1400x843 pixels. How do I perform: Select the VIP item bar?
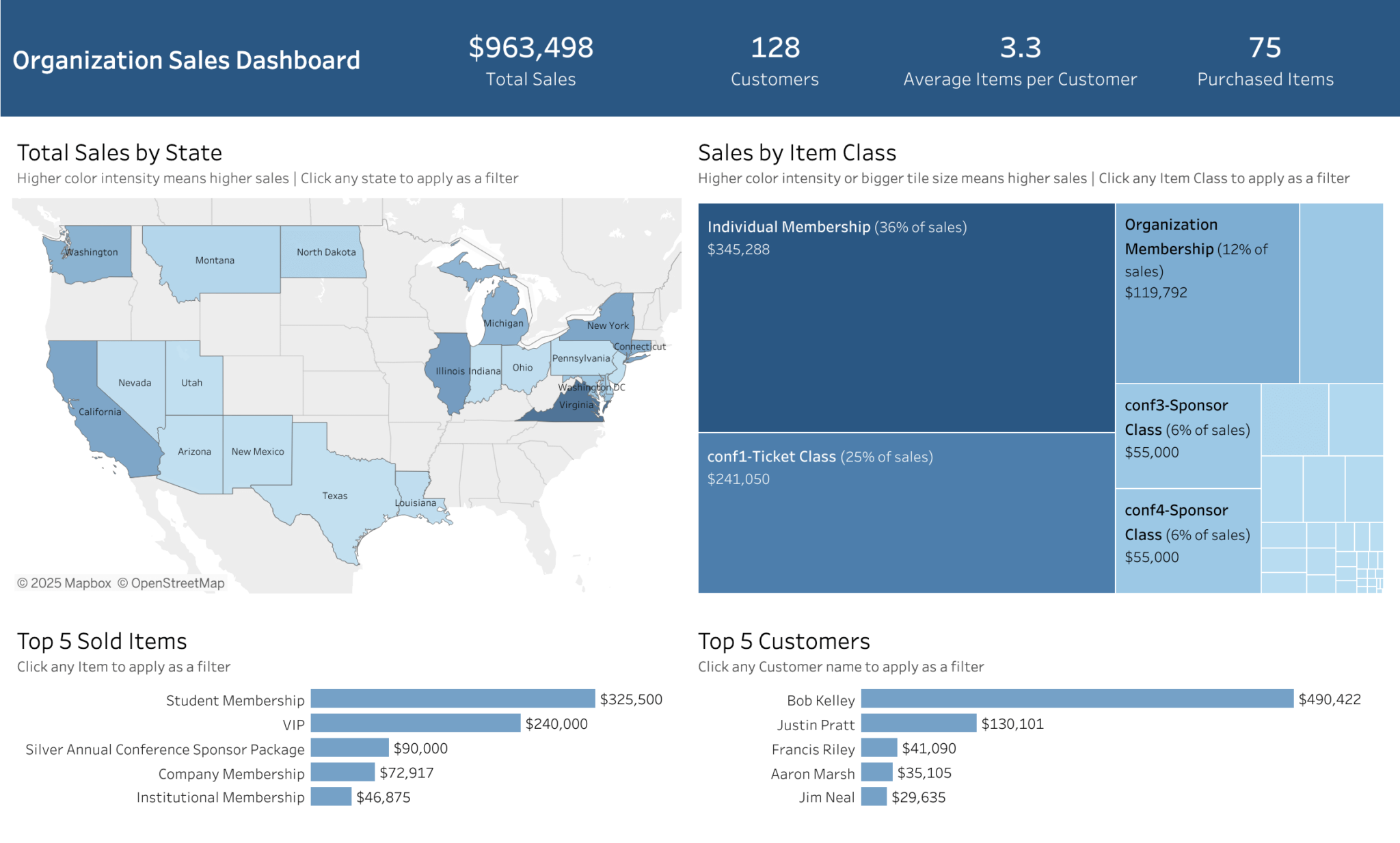(x=417, y=723)
